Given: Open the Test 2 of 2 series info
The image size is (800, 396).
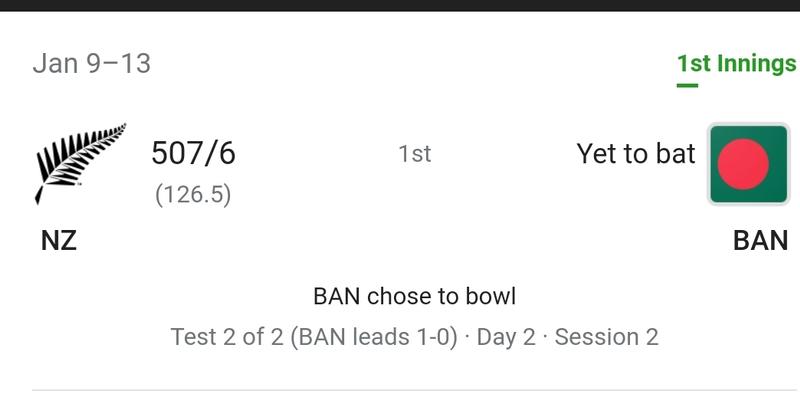Looking at the screenshot, I should [227, 337].
